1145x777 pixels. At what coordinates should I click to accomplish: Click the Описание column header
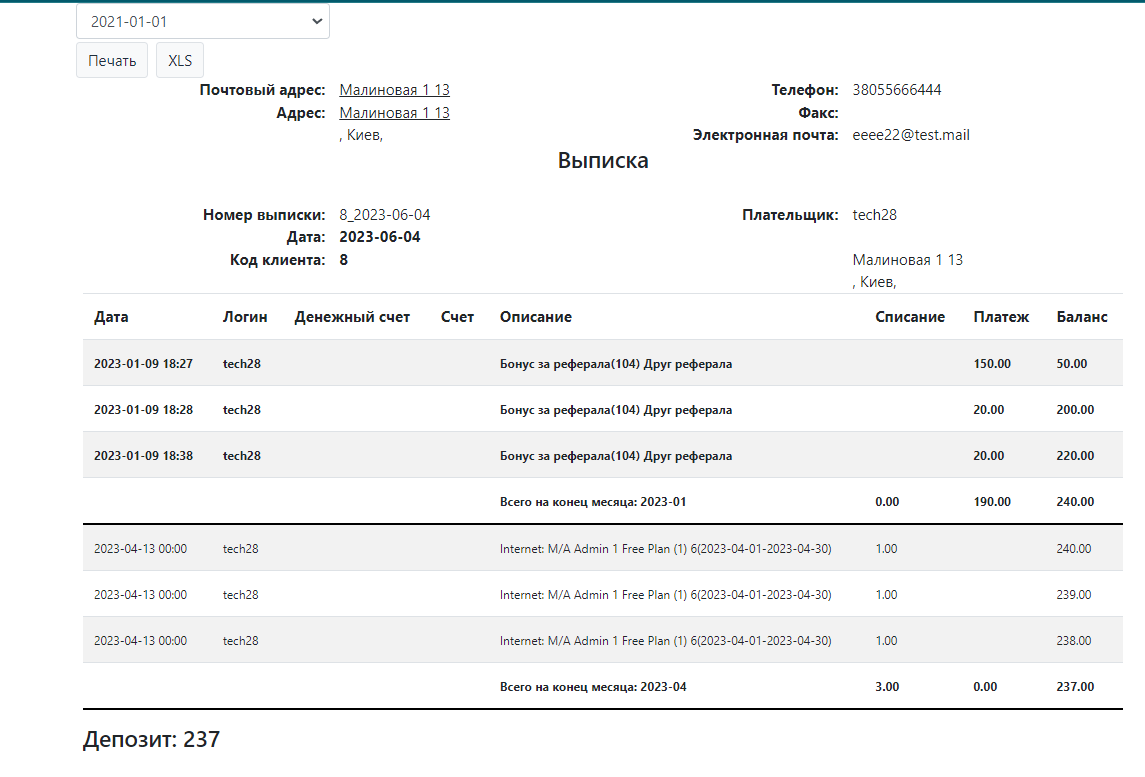[535, 317]
